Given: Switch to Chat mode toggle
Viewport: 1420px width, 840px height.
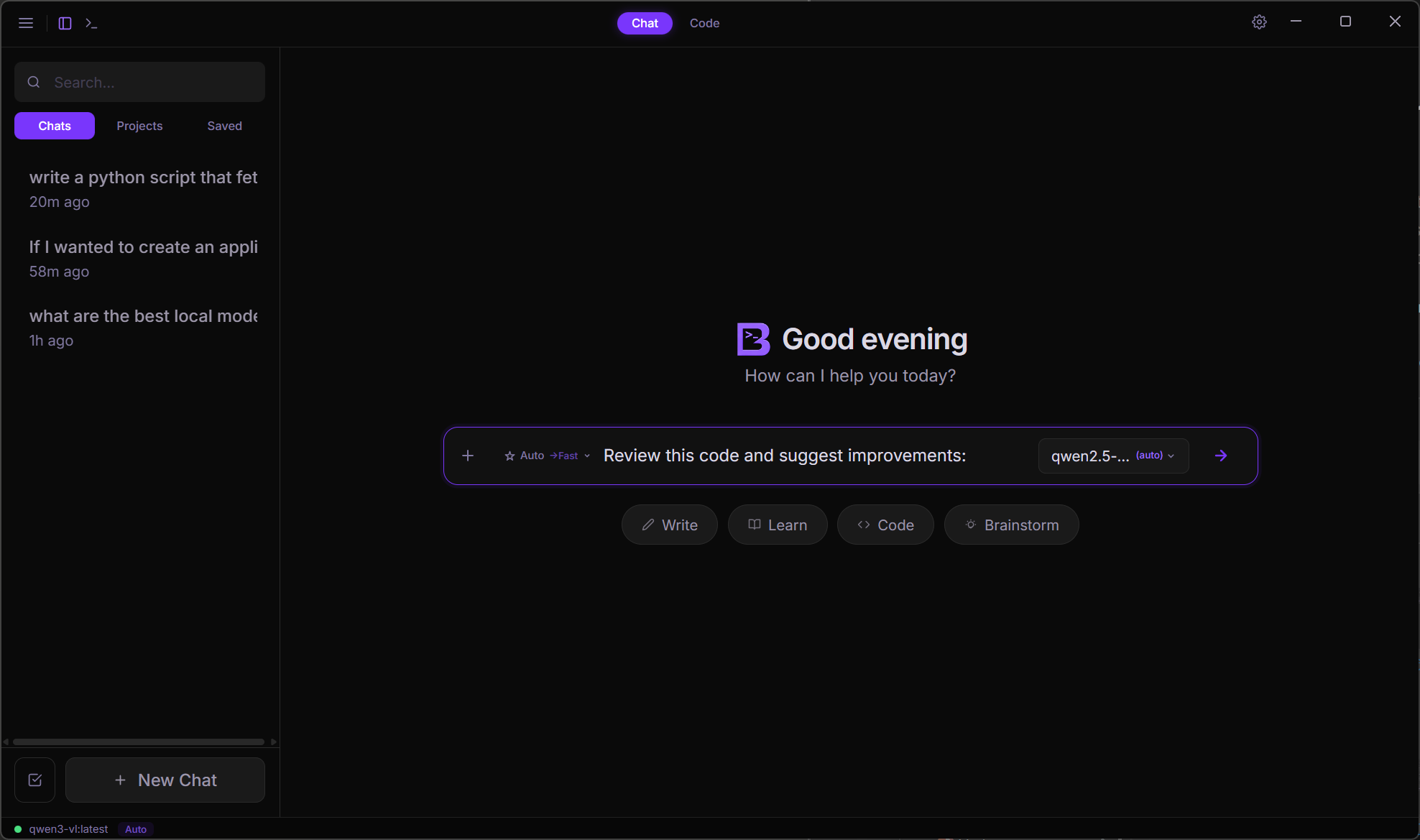Looking at the screenshot, I should point(645,23).
